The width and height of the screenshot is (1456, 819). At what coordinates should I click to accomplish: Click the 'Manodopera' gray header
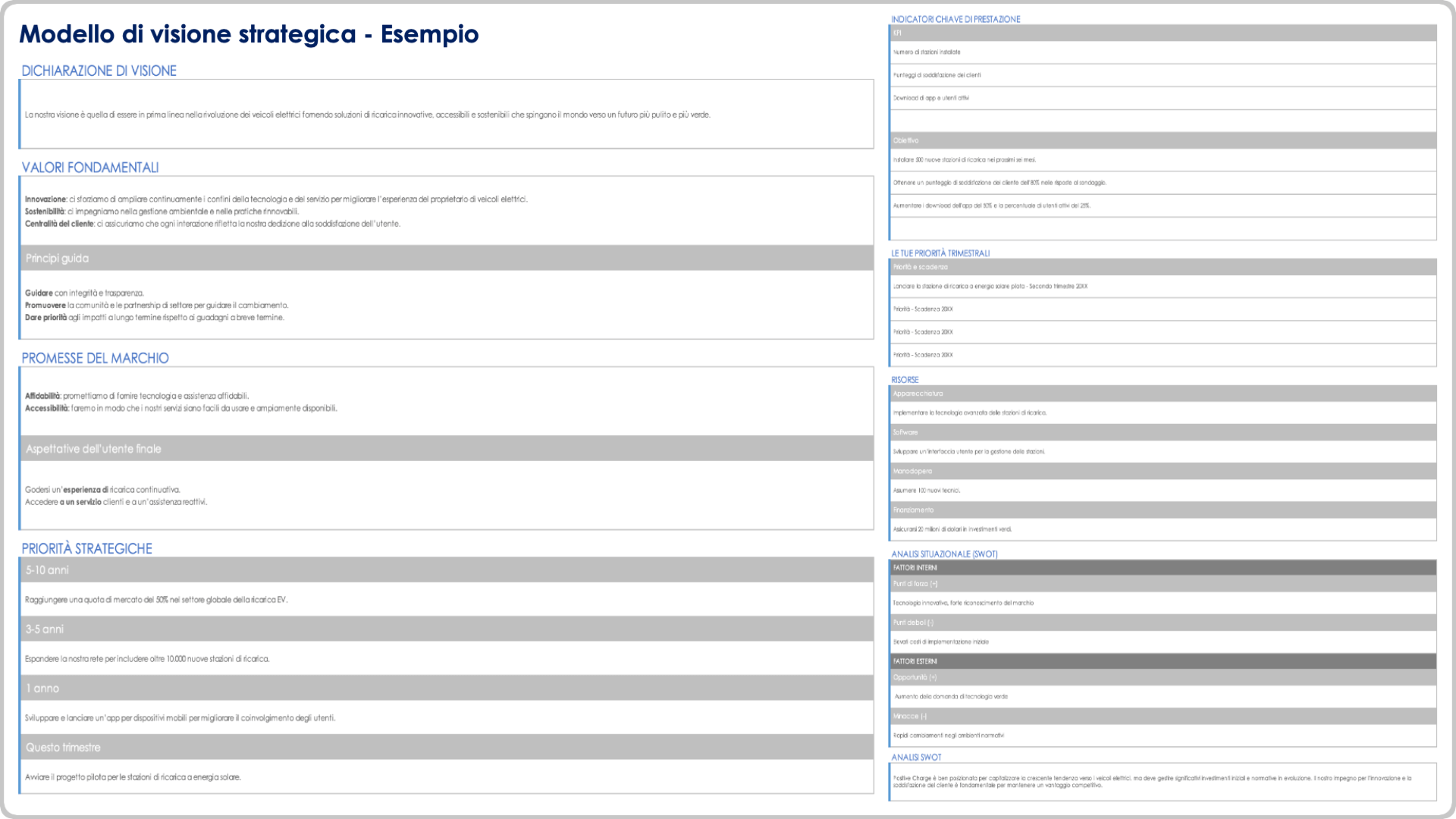point(1163,471)
